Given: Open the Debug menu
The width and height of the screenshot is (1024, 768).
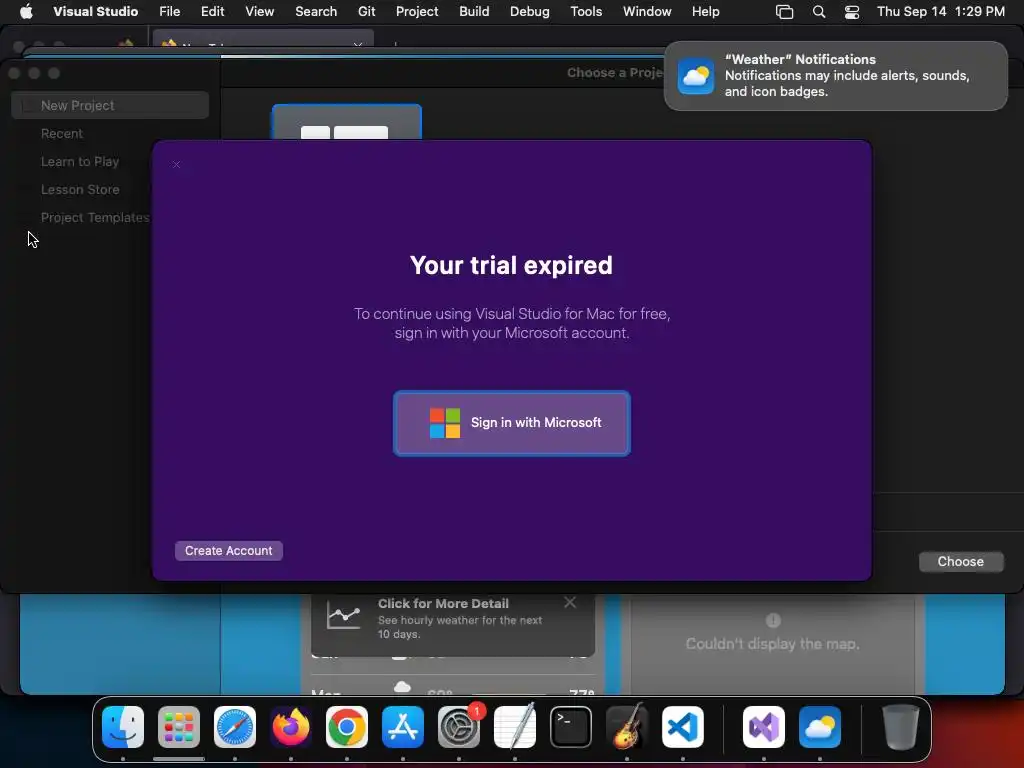Looking at the screenshot, I should coord(530,11).
